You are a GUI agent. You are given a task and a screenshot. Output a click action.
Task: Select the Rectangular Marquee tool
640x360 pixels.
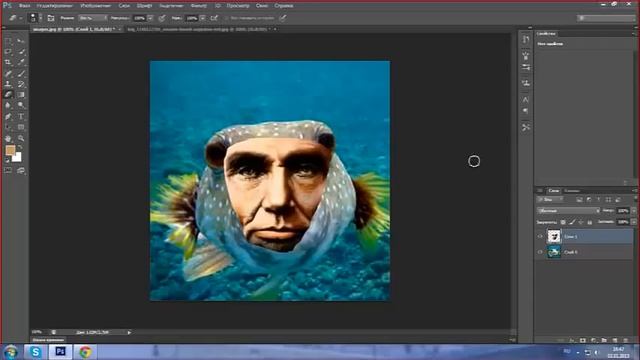(8, 41)
